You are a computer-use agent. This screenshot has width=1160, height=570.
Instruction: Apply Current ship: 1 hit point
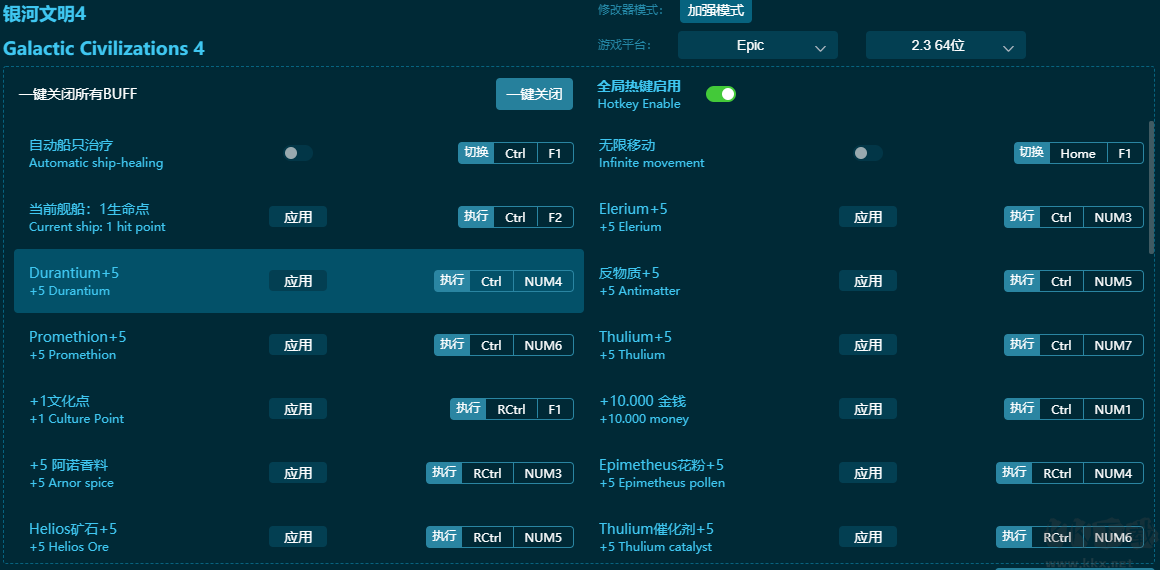pyautogui.click(x=298, y=217)
